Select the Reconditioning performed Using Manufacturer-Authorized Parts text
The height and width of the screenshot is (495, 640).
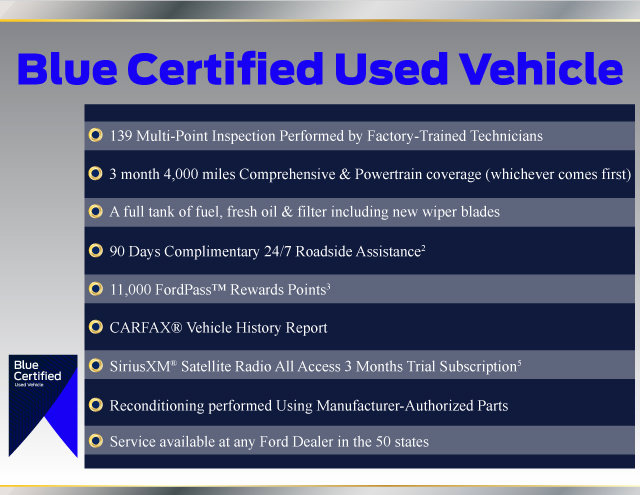(309, 406)
